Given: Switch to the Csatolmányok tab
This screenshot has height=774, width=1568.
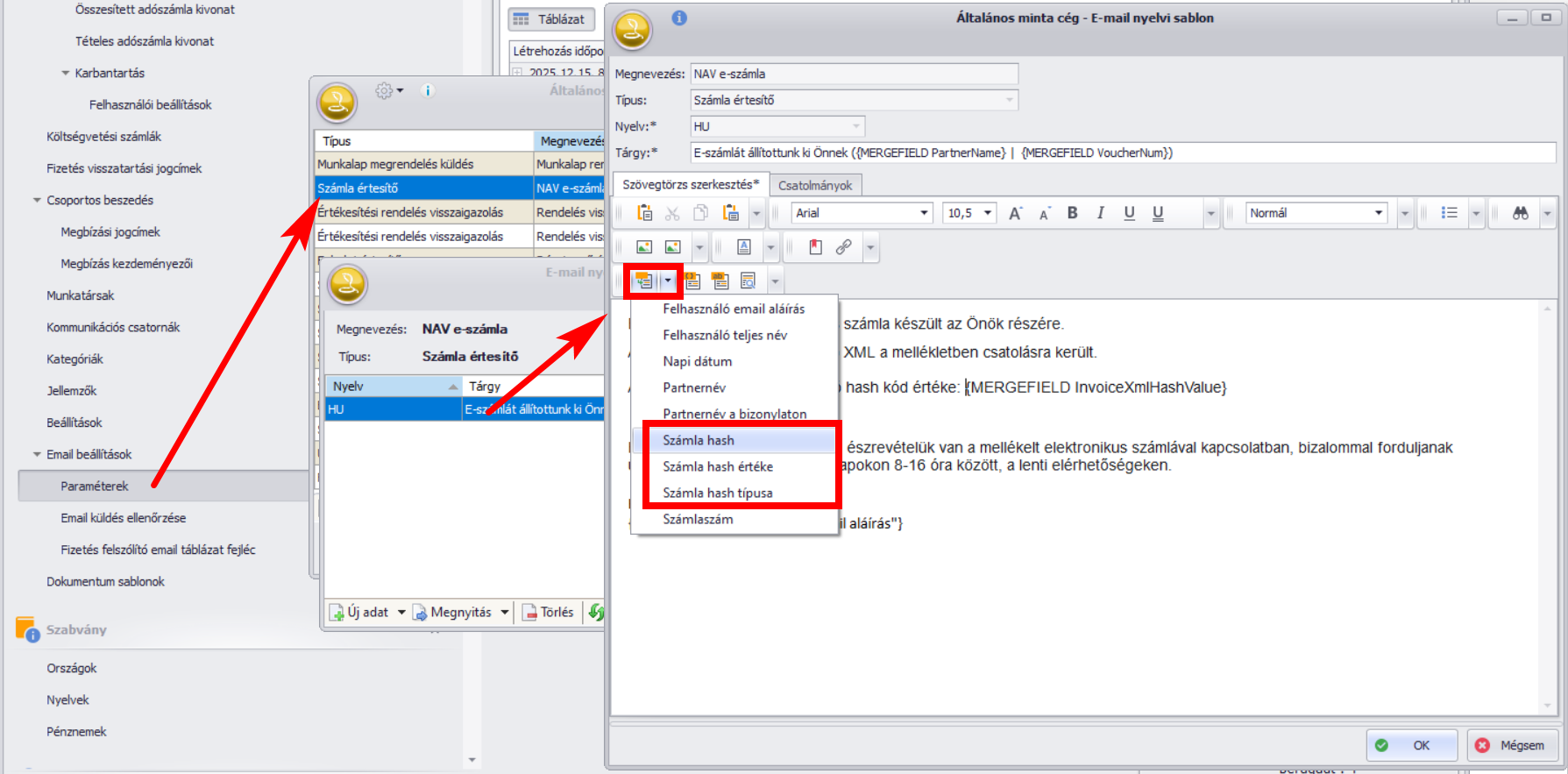Looking at the screenshot, I should click(815, 185).
